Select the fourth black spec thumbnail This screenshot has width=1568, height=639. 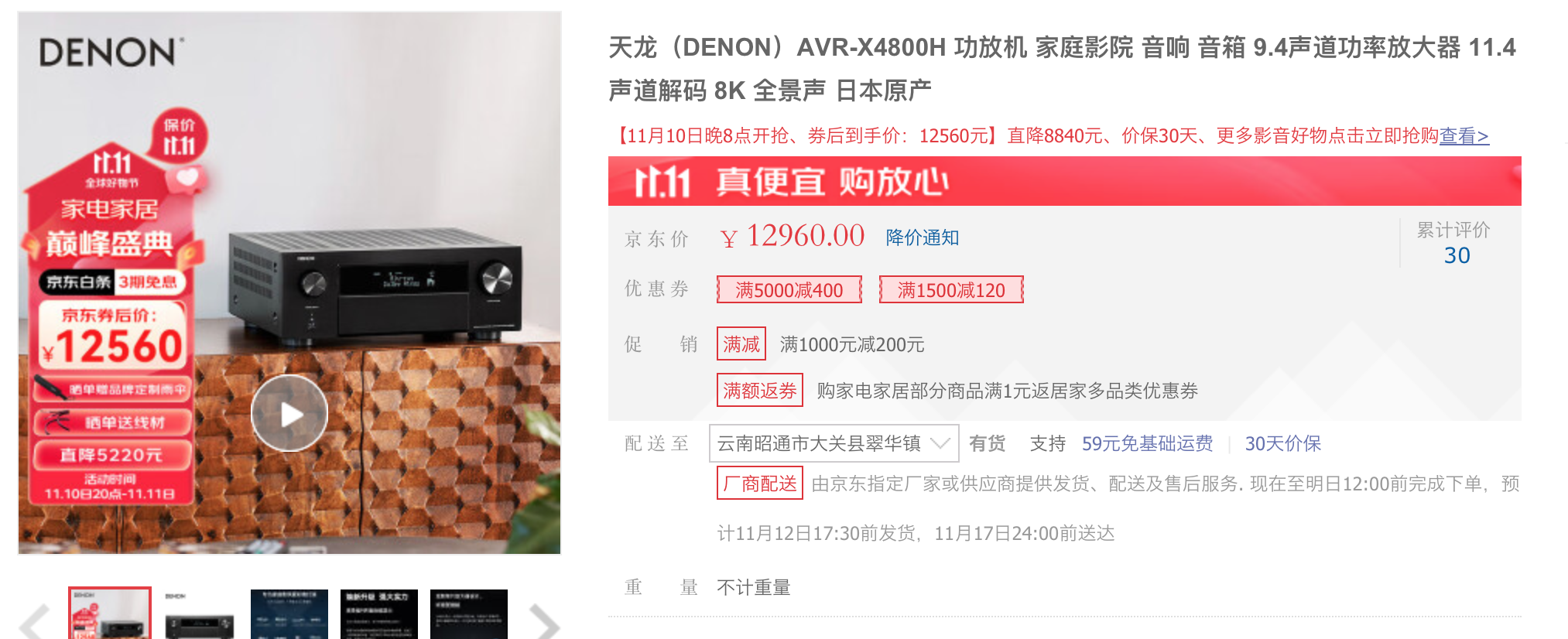tap(379, 614)
